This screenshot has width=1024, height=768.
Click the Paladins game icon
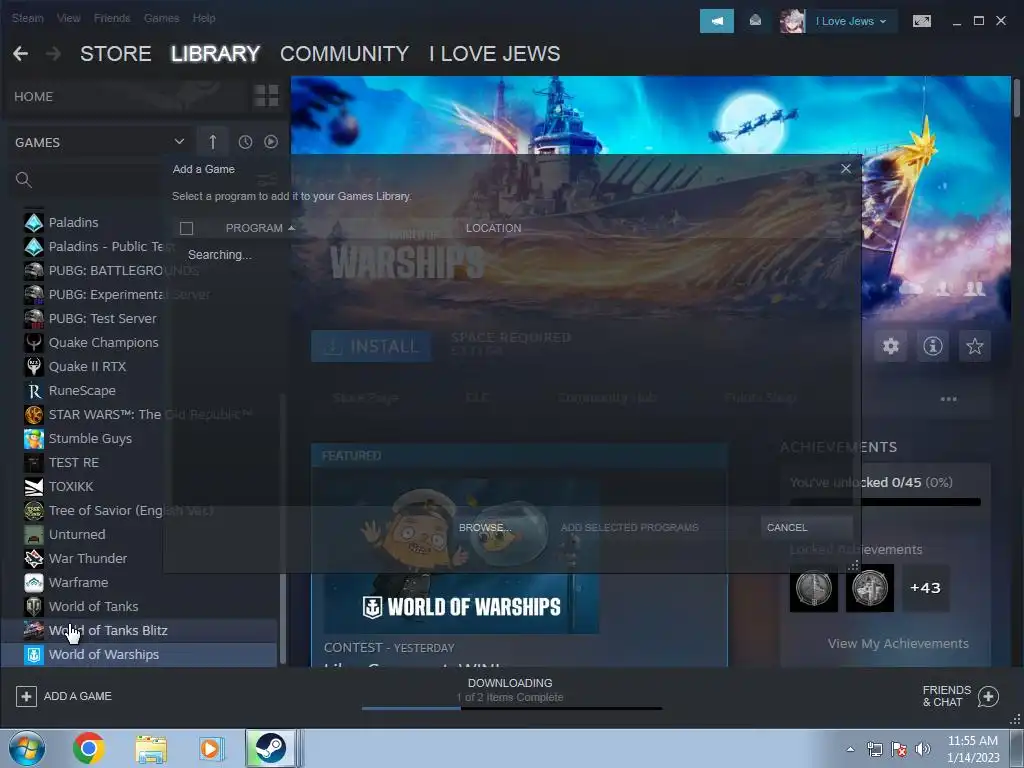point(34,223)
